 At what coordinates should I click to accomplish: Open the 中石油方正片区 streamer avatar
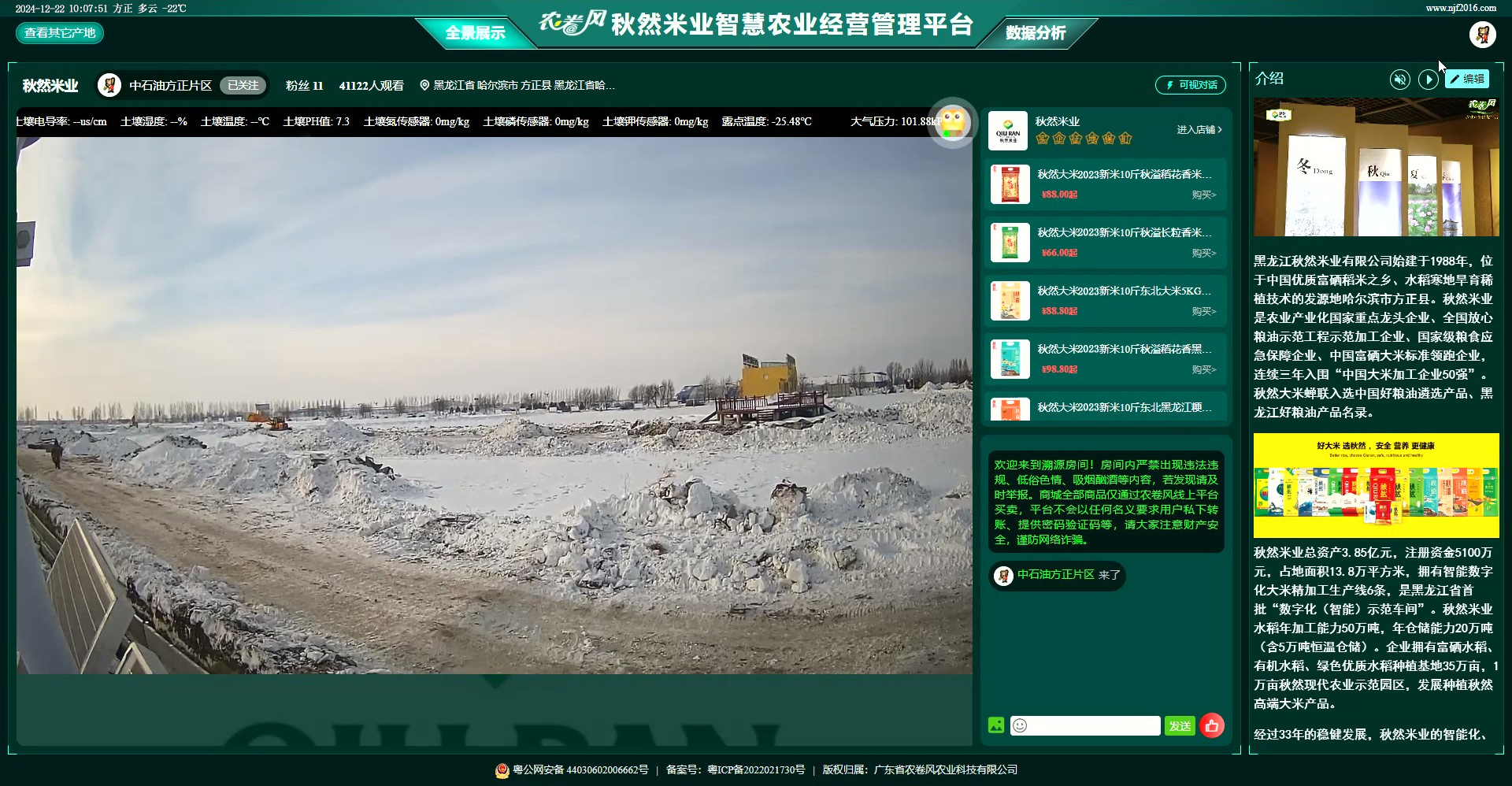(x=109, y=85)
